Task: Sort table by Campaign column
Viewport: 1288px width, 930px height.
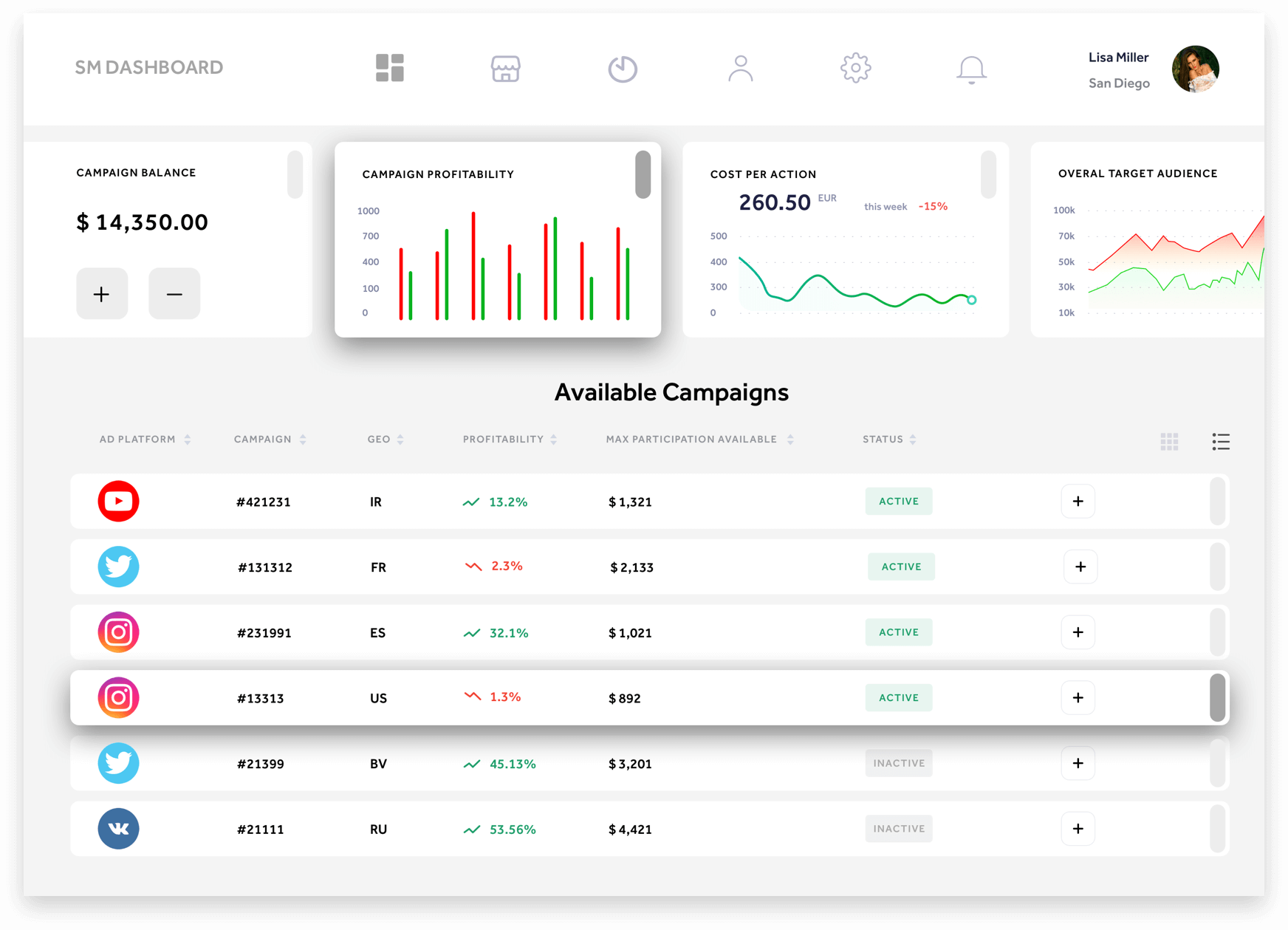Action: [270, 440]
